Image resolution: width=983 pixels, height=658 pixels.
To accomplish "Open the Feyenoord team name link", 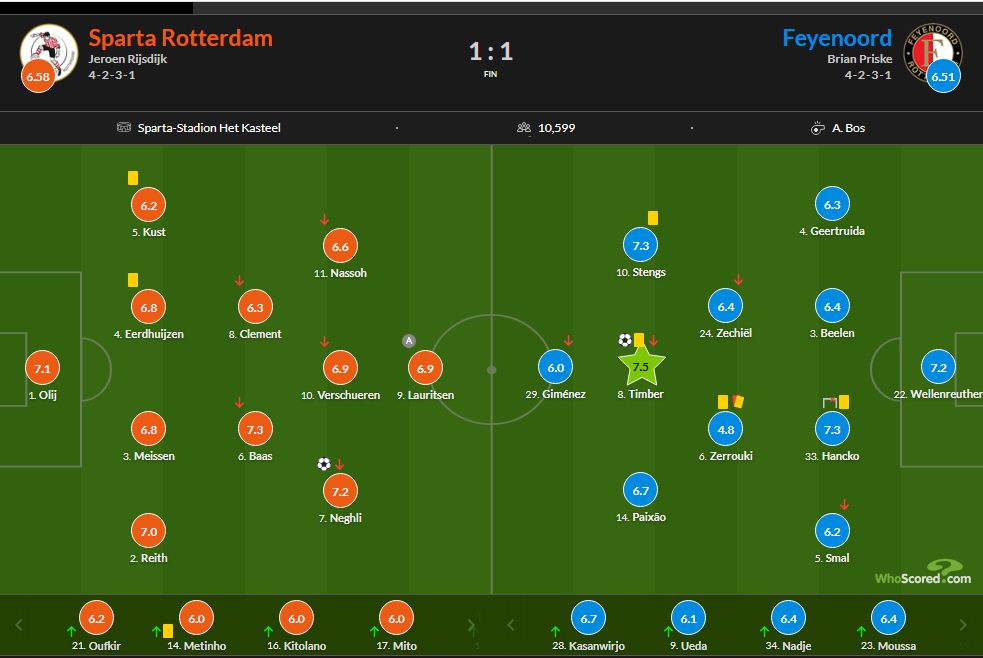I will click(x=836, y=38).
